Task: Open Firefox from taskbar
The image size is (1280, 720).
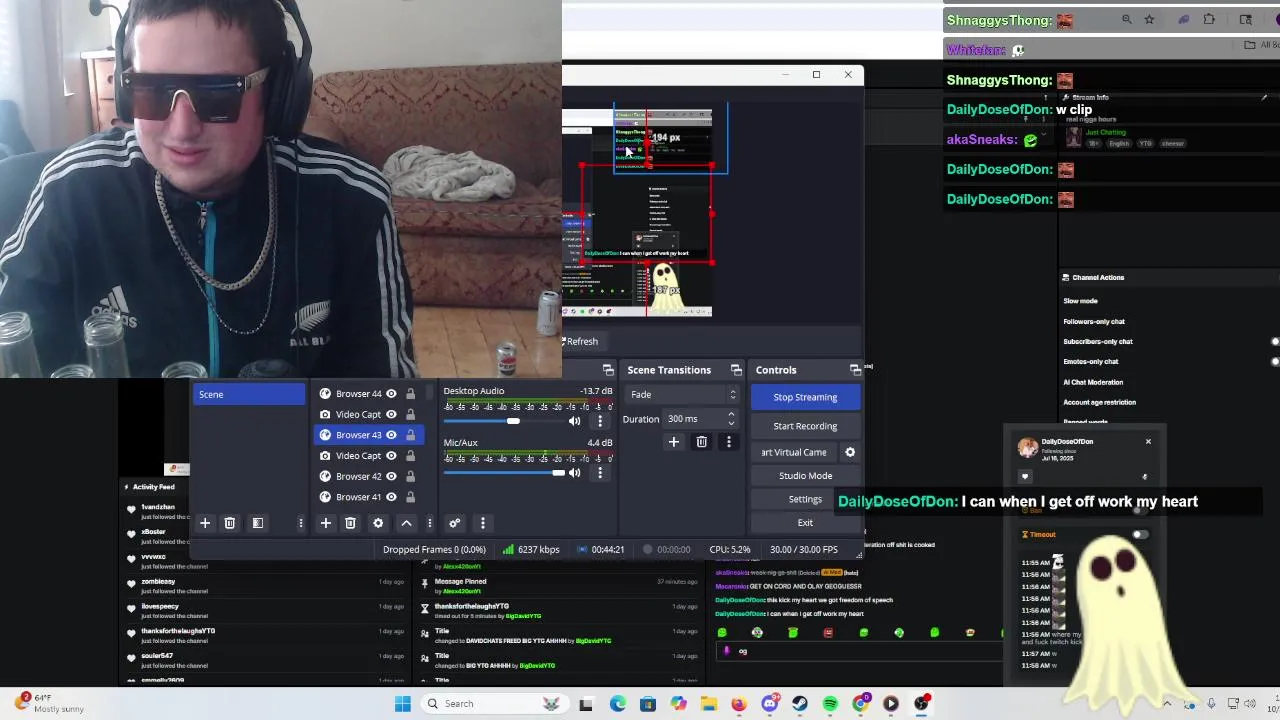Action: pos(739,704)
